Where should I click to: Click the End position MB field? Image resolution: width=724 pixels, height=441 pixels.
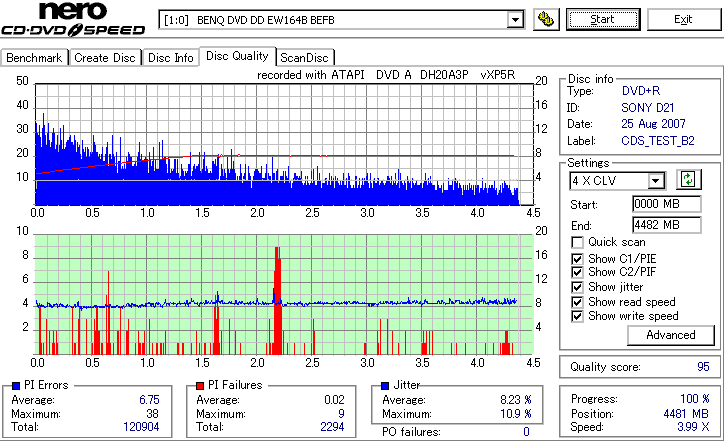coord(666,225)
